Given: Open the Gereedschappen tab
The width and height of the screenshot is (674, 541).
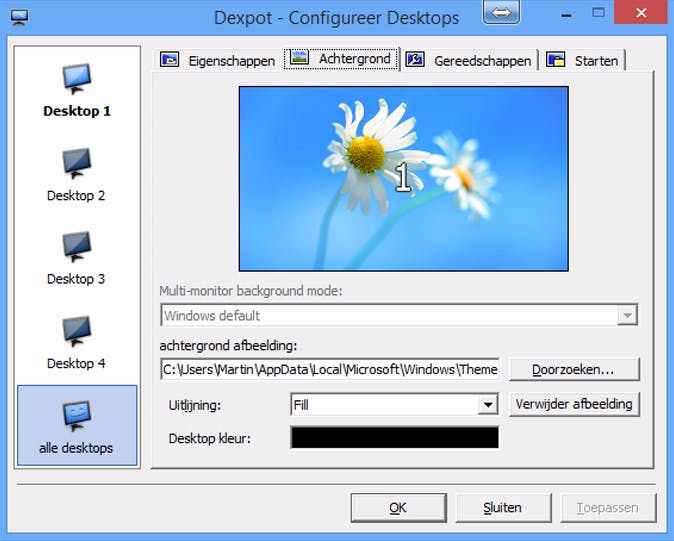Looking at the screenshot, I should (469, 60).
